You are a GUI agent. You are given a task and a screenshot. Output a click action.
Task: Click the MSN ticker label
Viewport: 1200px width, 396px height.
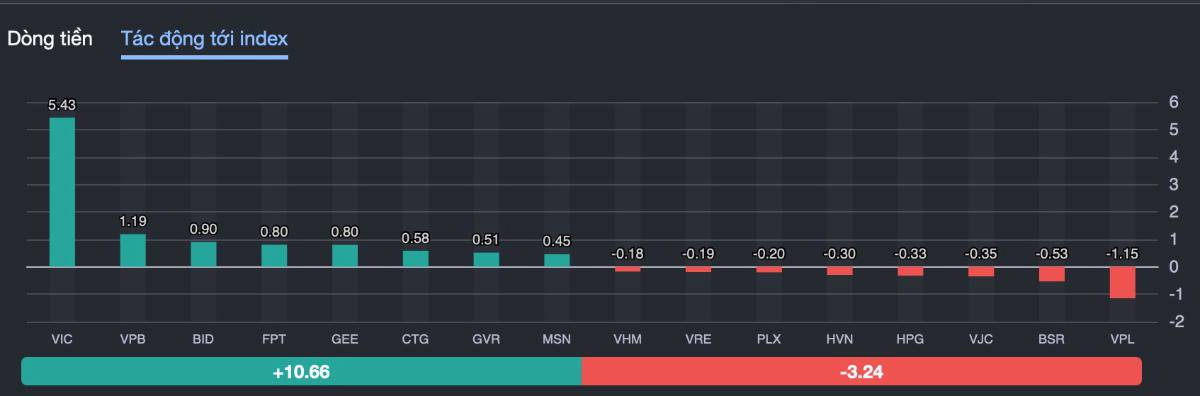click(x=557, y=340)
